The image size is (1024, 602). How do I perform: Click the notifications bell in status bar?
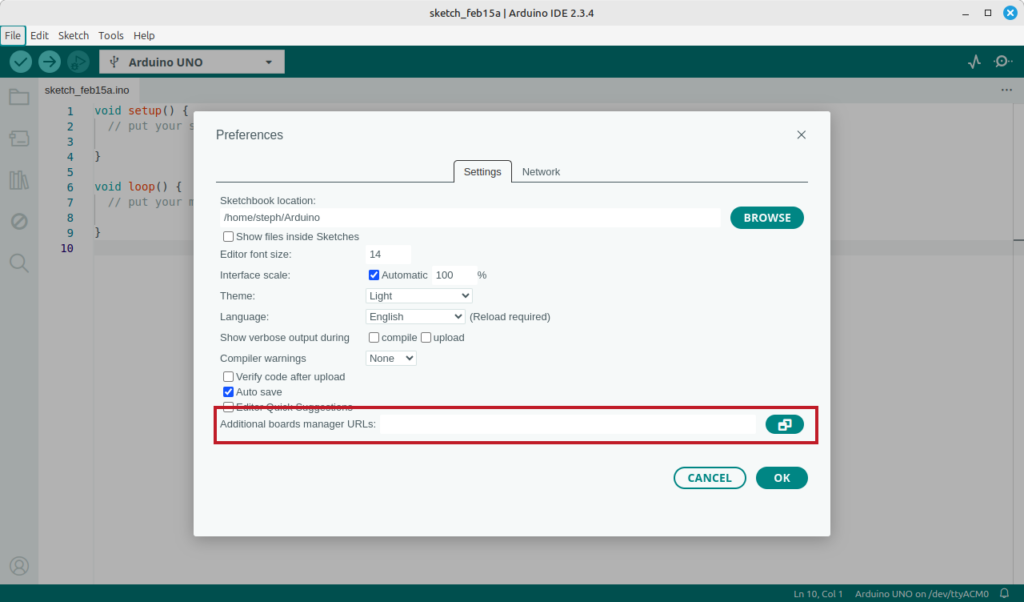[x=1004, y=594]
